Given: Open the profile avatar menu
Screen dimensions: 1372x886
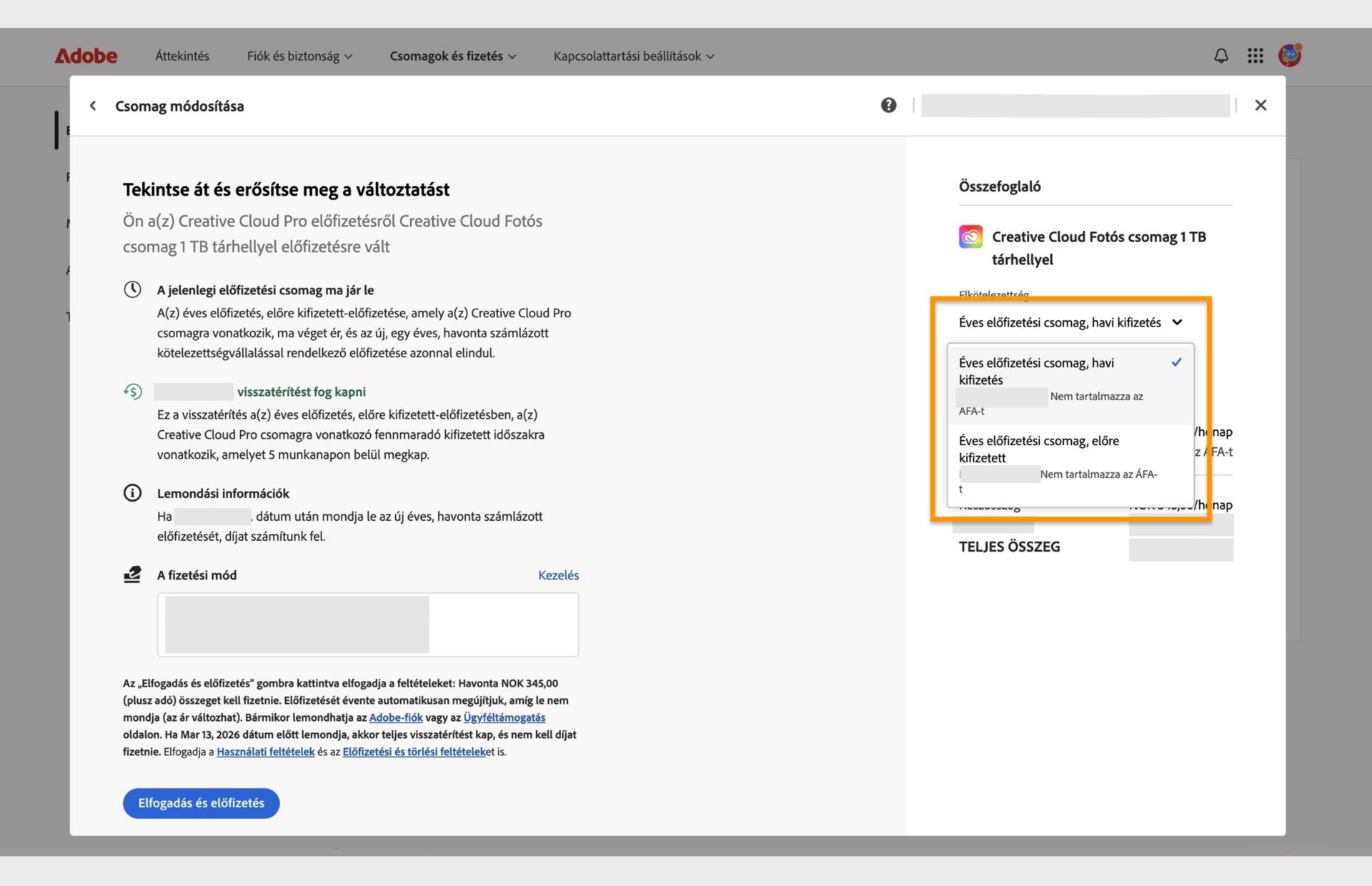Looking at the screenshot, I should [1289, 55].
